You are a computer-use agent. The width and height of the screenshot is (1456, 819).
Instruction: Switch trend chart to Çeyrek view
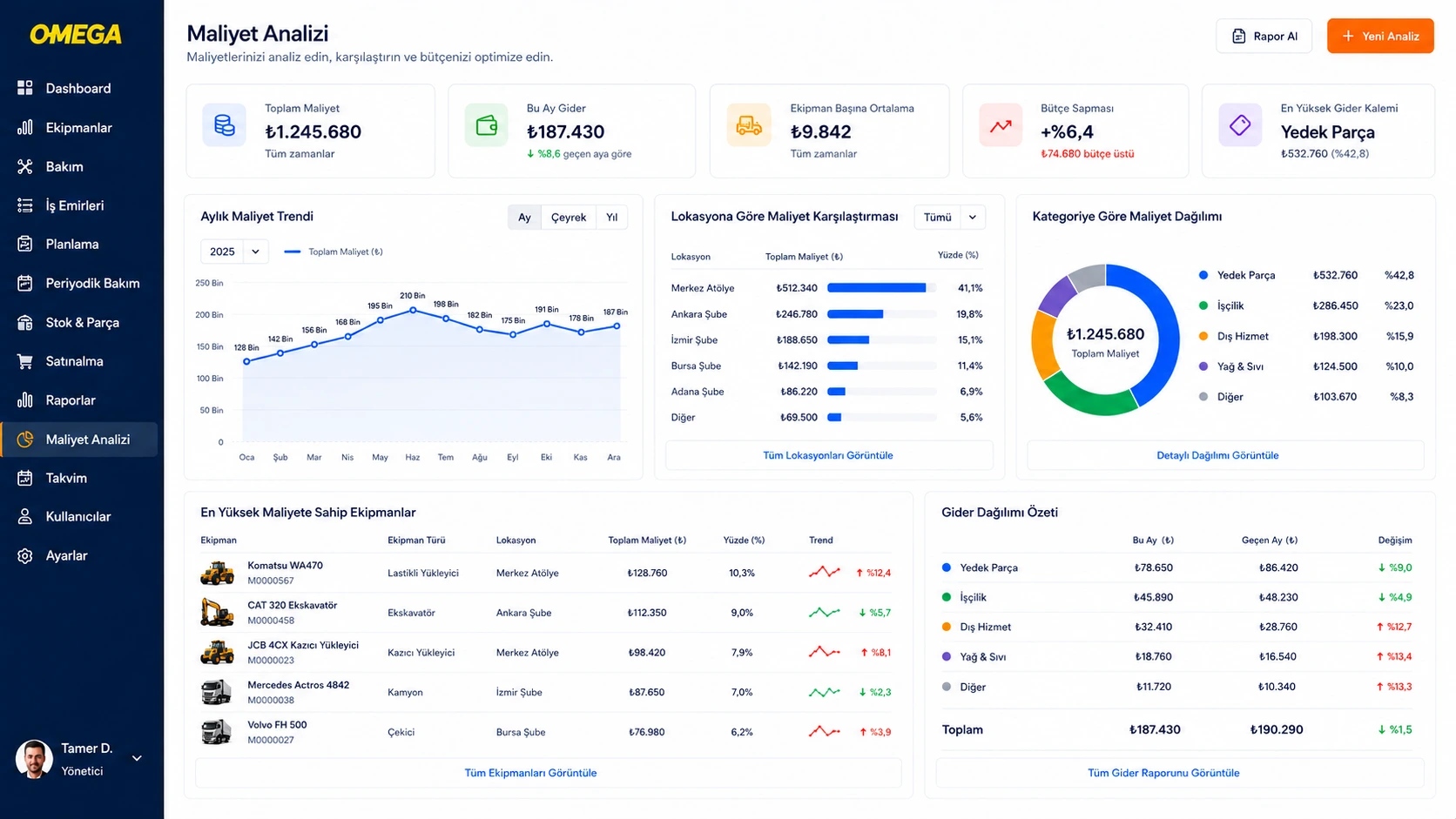[x=569, y=218]
